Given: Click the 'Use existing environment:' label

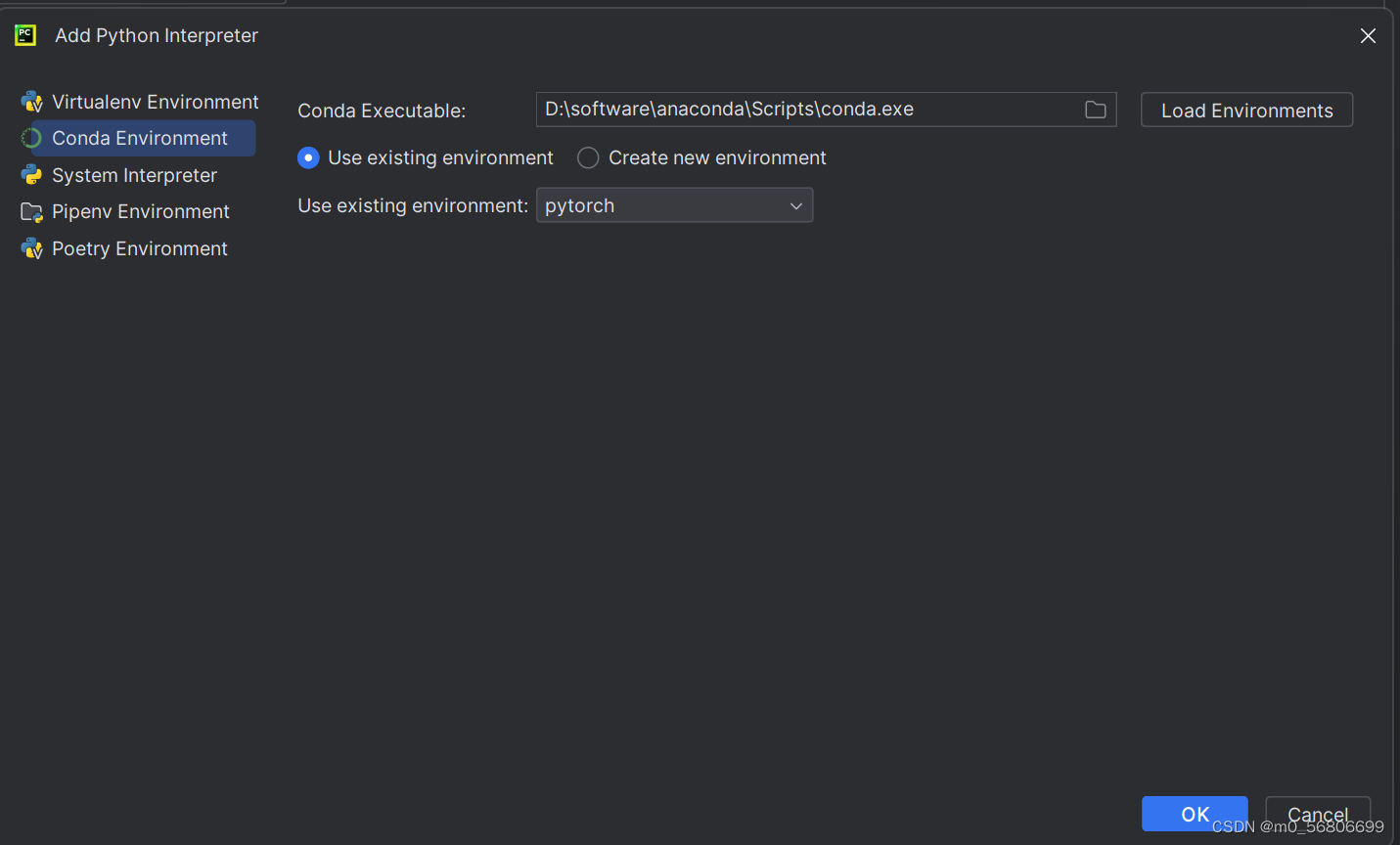Looking at the screenshot, I should 413,205.
